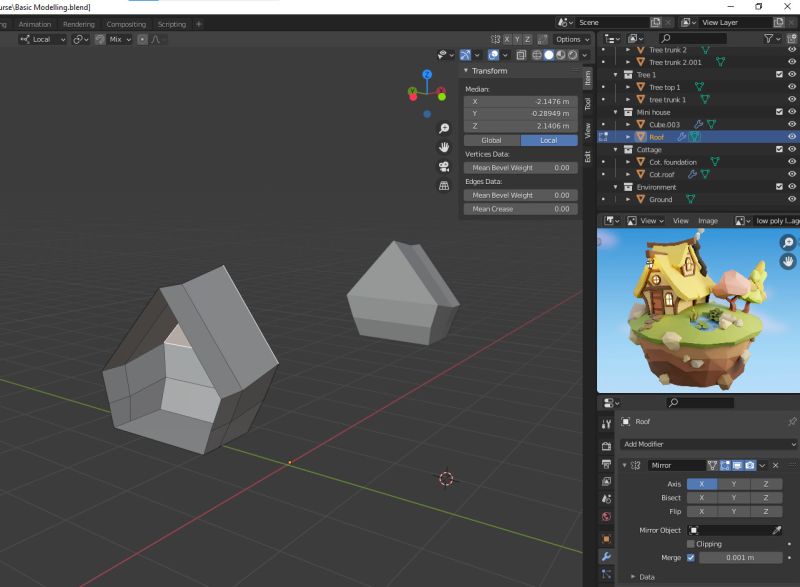Open Output properties tab icon
The height and width of the screenshot is (587, 800).
[x=606, y=464]
